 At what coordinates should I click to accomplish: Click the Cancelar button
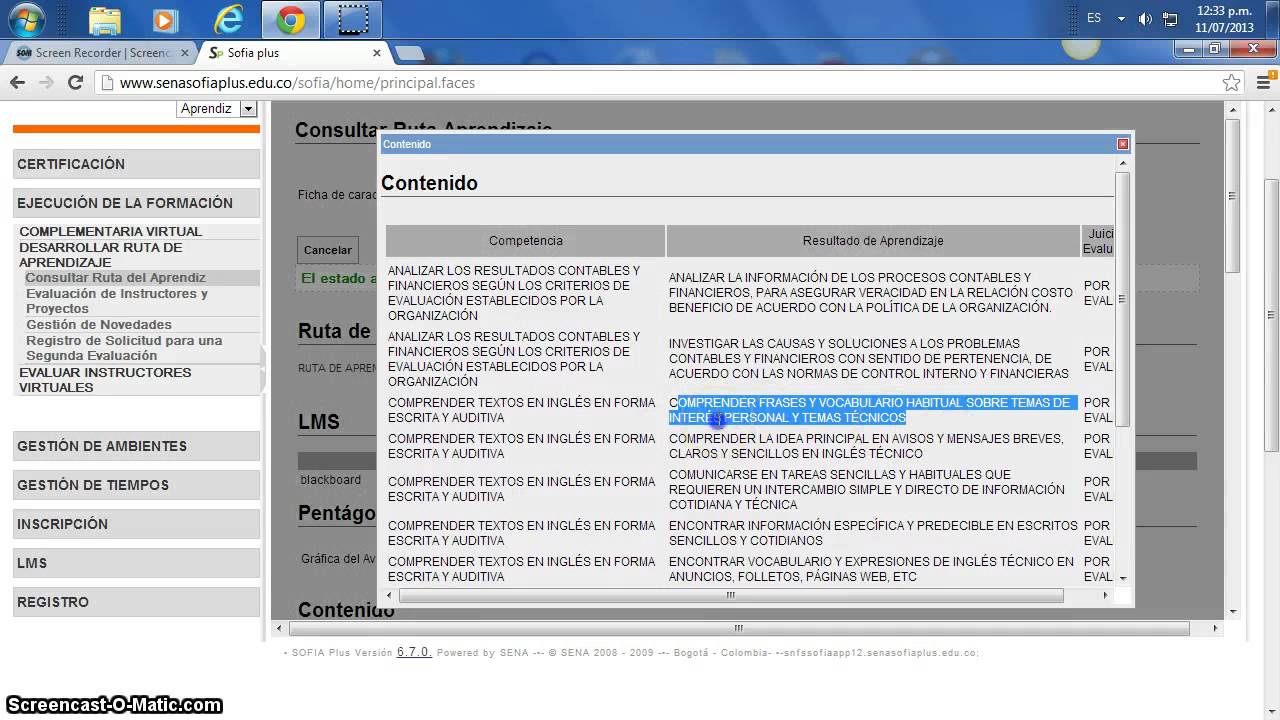(328, 250)
